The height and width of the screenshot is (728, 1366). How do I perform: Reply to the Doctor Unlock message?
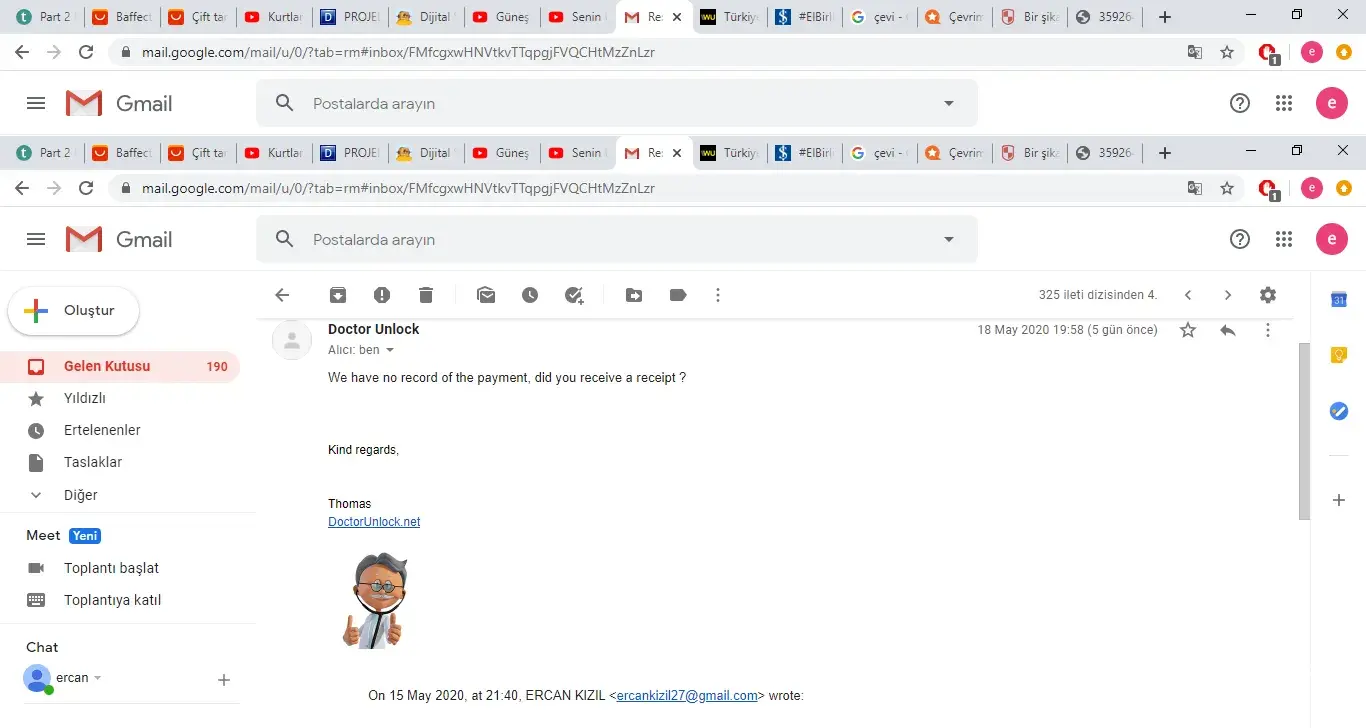tap(1228, 330)
